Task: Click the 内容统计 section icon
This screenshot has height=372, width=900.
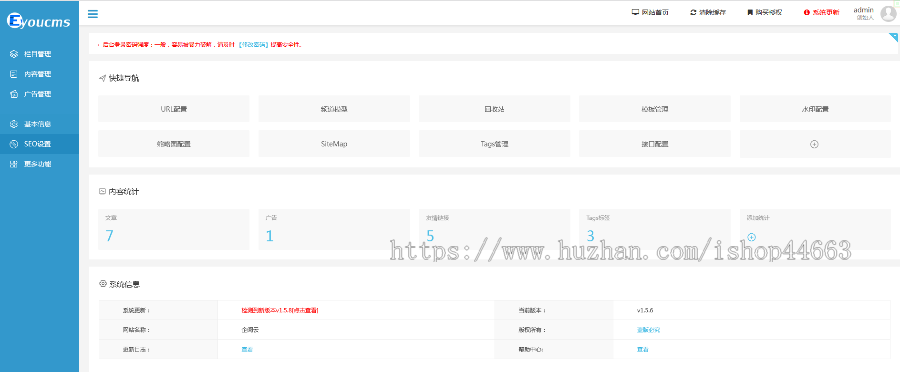Action: click(102, 192)
